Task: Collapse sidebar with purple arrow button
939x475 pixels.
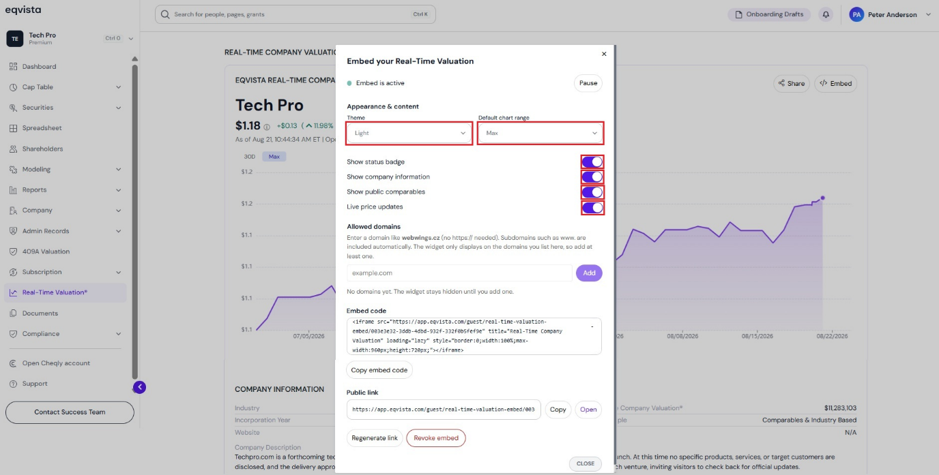Action: click(x=140, y=387)
